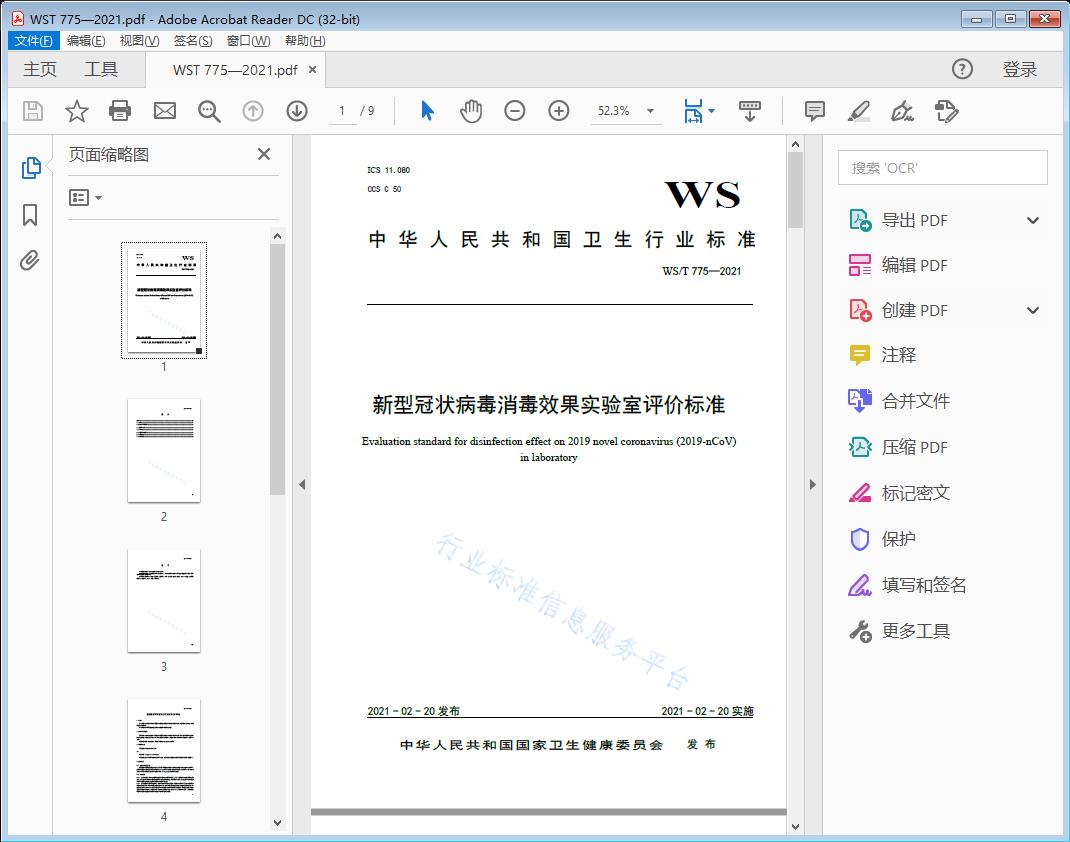This screenshot has height=842, width=1070.
Task: Expand the 导出PDF options chevron
Action: pos(1033,219)
